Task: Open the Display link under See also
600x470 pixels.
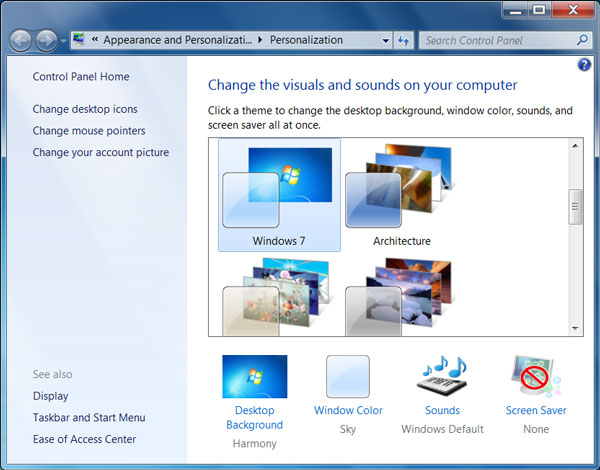Action: coord(51,396)
